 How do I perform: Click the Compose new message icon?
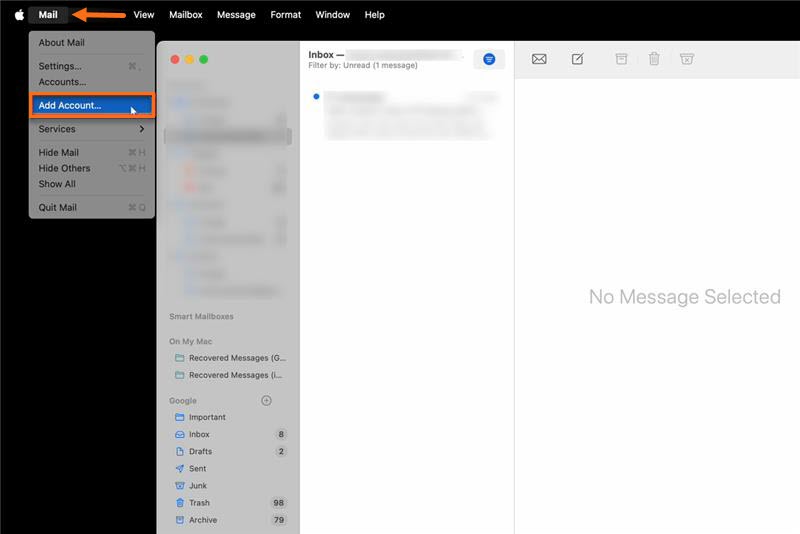(577, 59)
